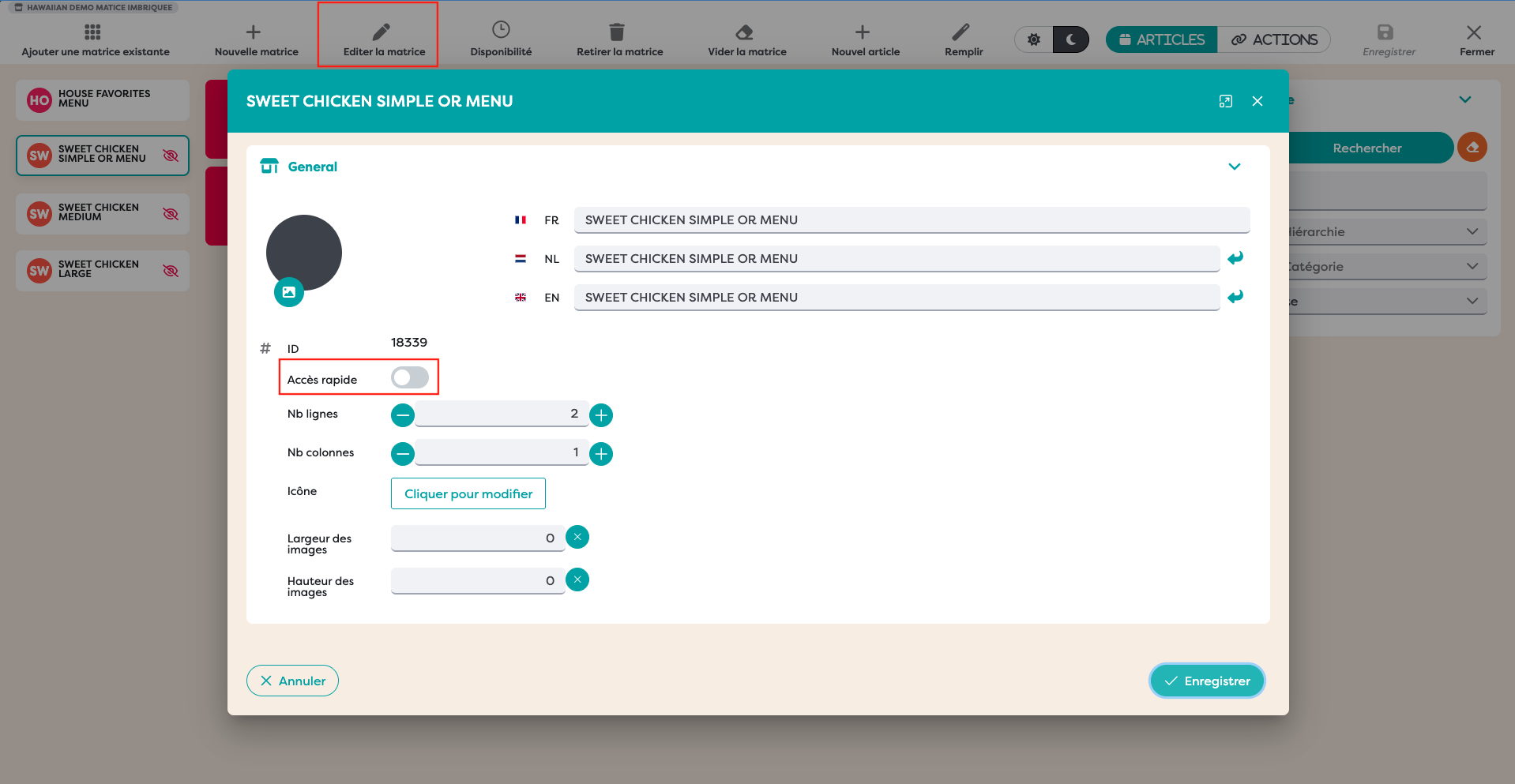
Task: Click the ID hash symbol icon
Action: point(265,348)
